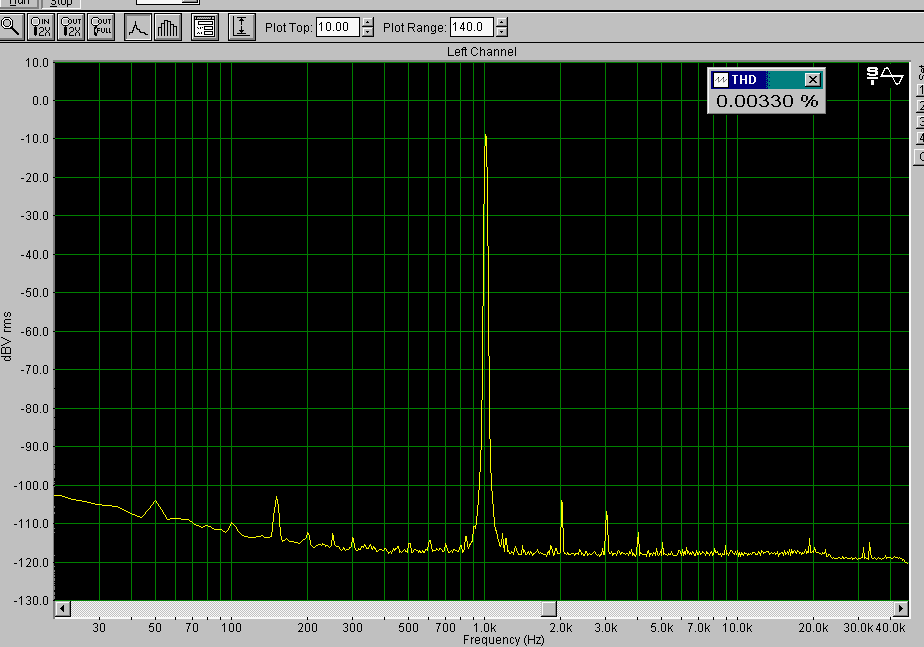This screenshot has height=647, width=924.
Task: Click the Stop button
Action: (61, 3)
